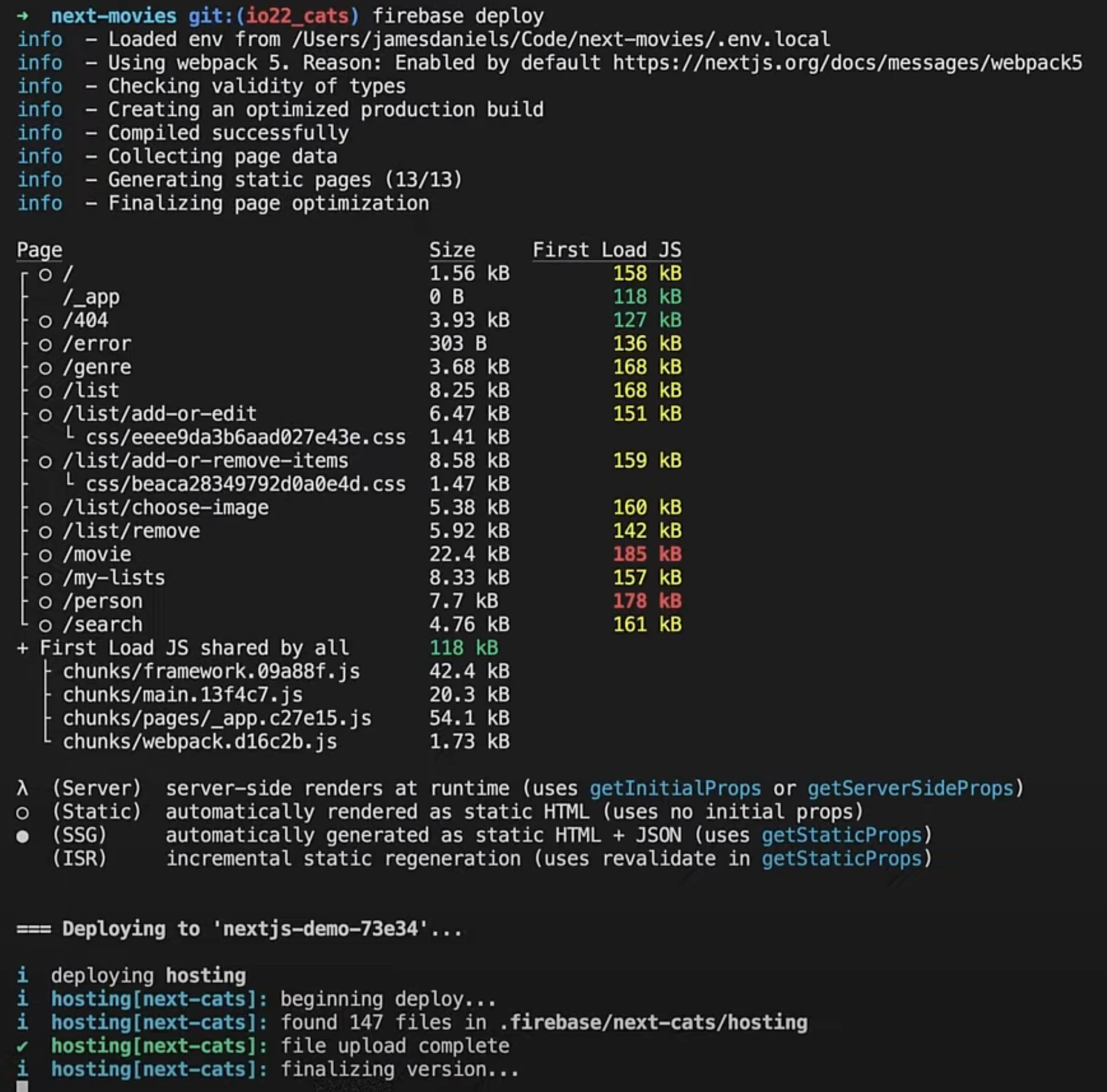Click css/eeee9da3b6aad027e43e.css file name

tap(246, 437)
